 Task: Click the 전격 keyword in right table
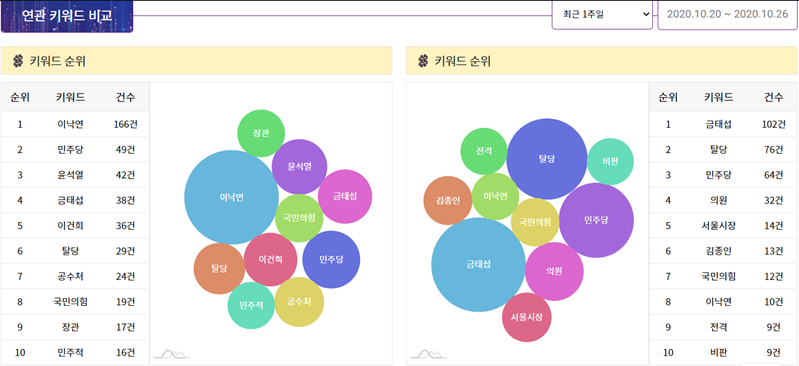click(718, 327)
